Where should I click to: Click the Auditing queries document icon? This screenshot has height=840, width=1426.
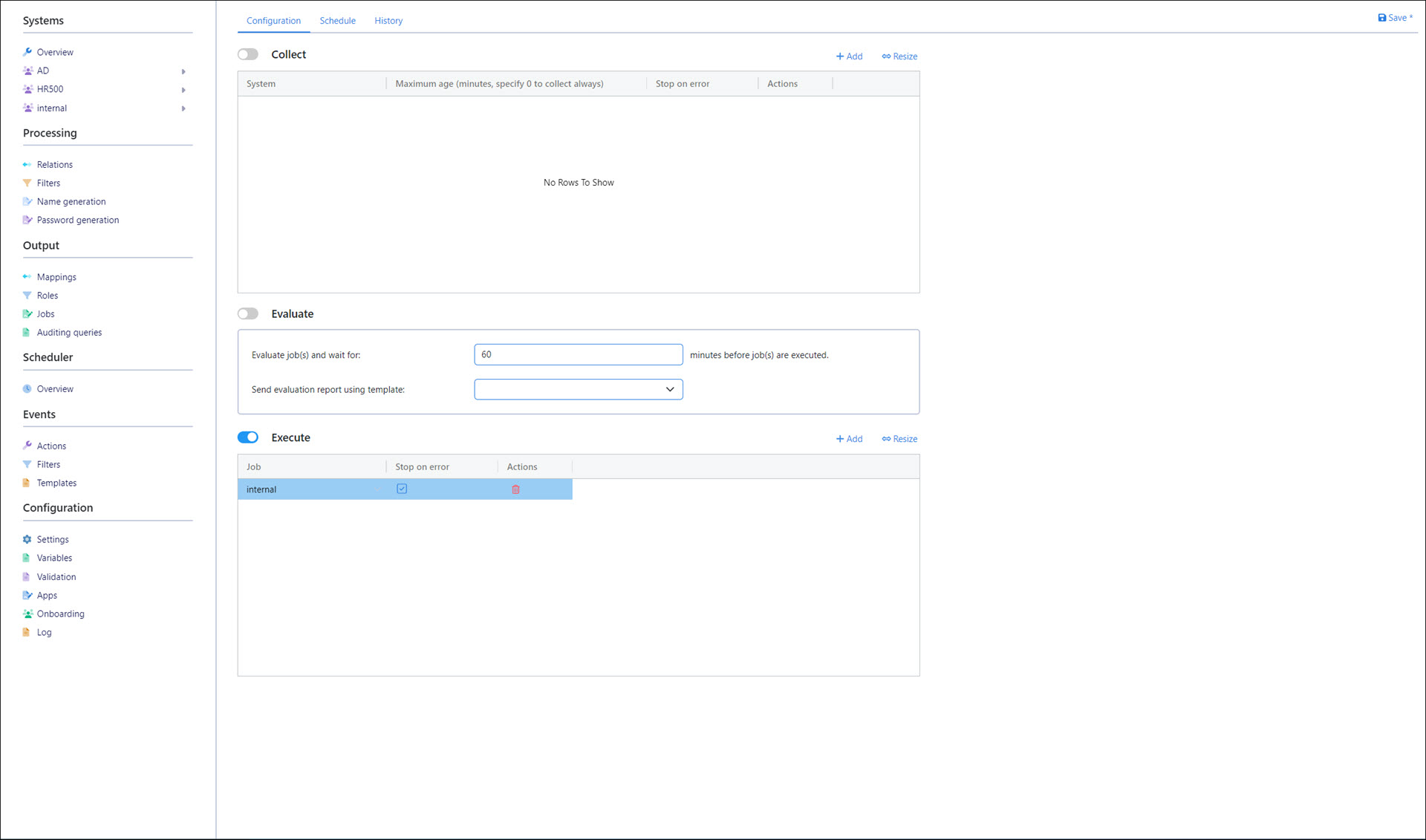pyautogui.click(x=27, y=333)
